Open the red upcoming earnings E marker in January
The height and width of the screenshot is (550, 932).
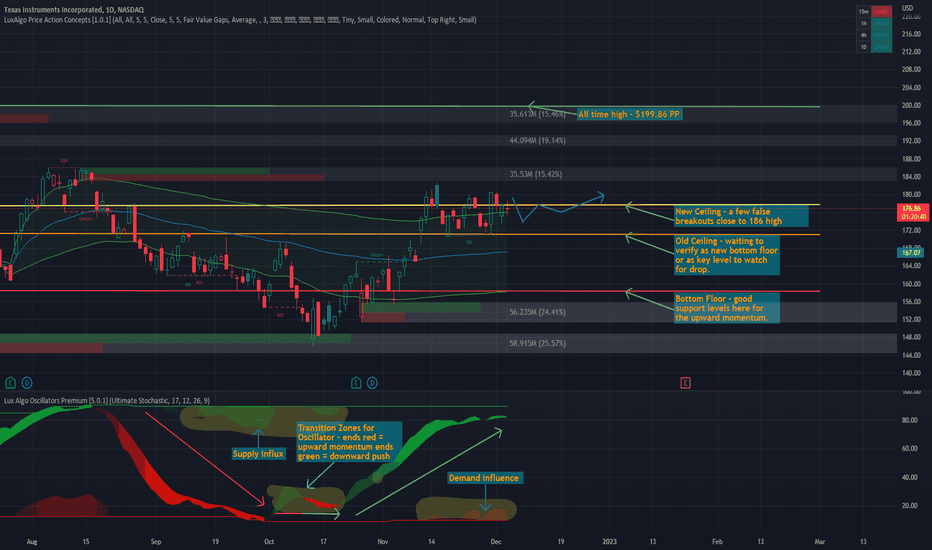click(685, 383)
